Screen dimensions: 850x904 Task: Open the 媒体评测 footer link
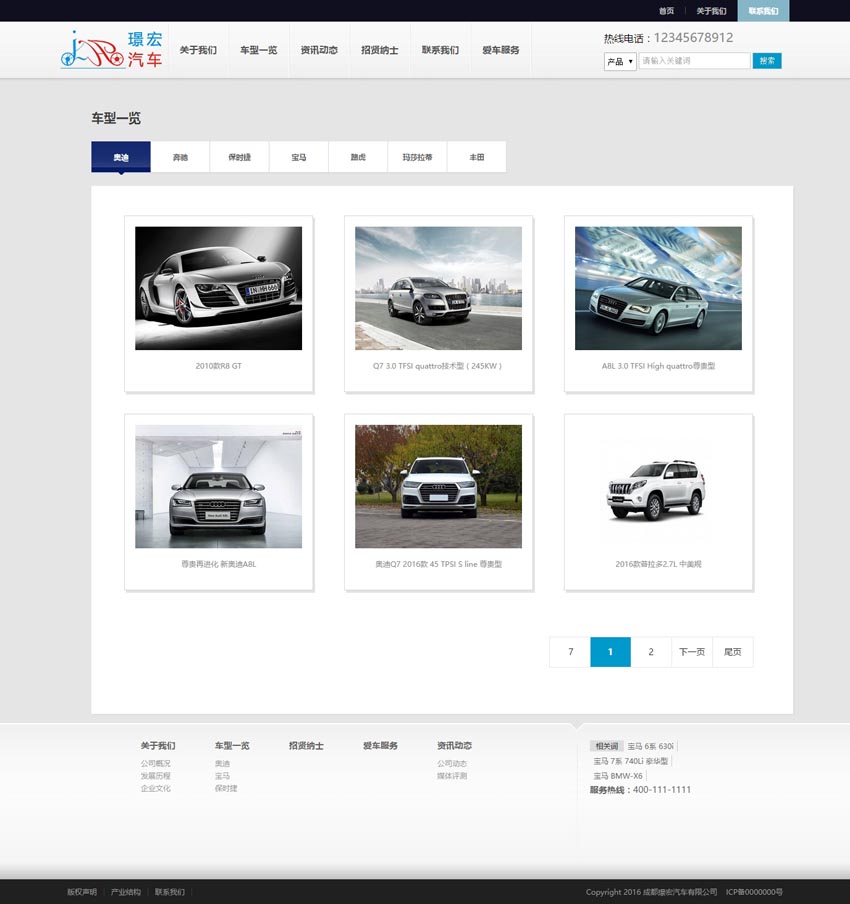coord(452,776)
